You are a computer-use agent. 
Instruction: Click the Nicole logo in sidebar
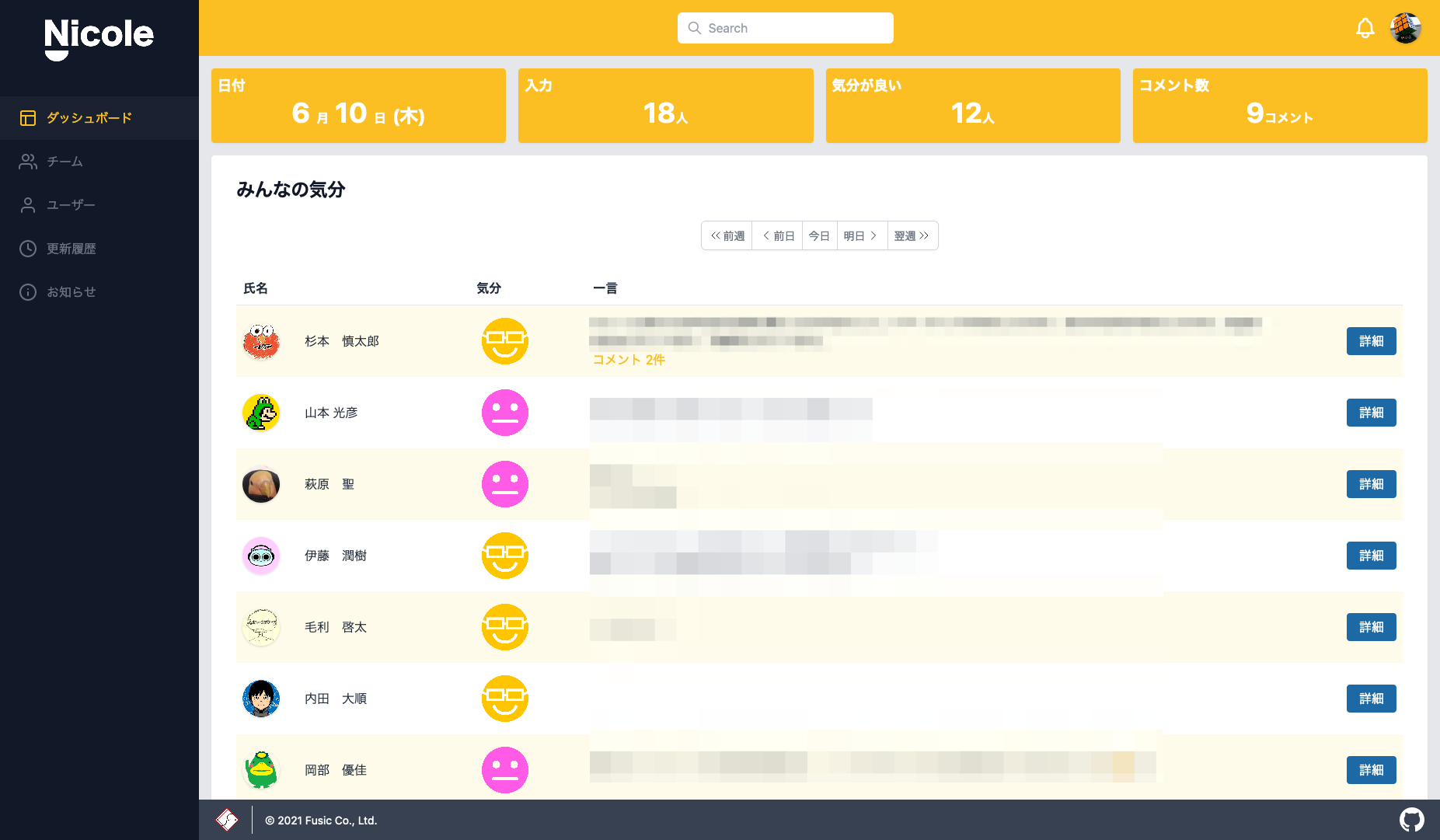[99, 37]
